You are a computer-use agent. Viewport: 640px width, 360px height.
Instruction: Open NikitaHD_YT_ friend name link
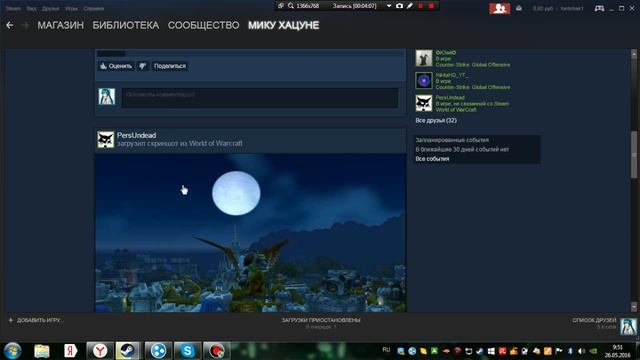click(451, 75)
